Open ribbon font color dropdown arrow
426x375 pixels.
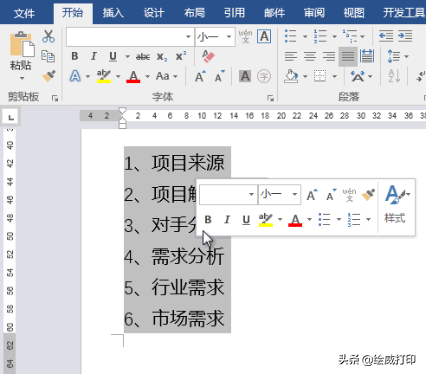point(147,76)
